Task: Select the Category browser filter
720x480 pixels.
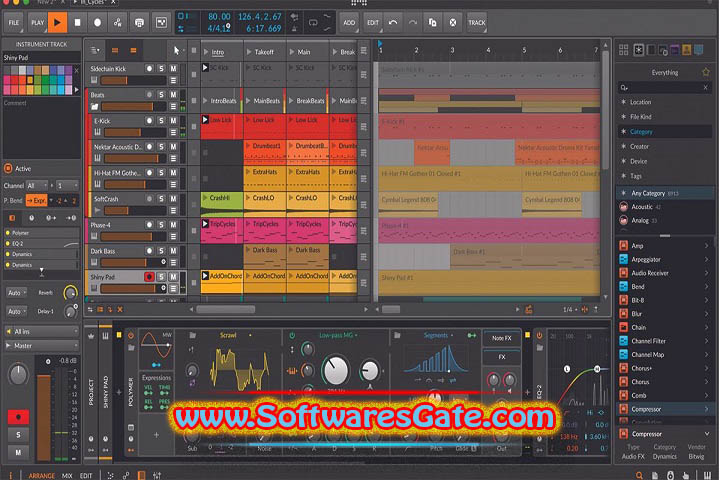Action: click(665, 131)
